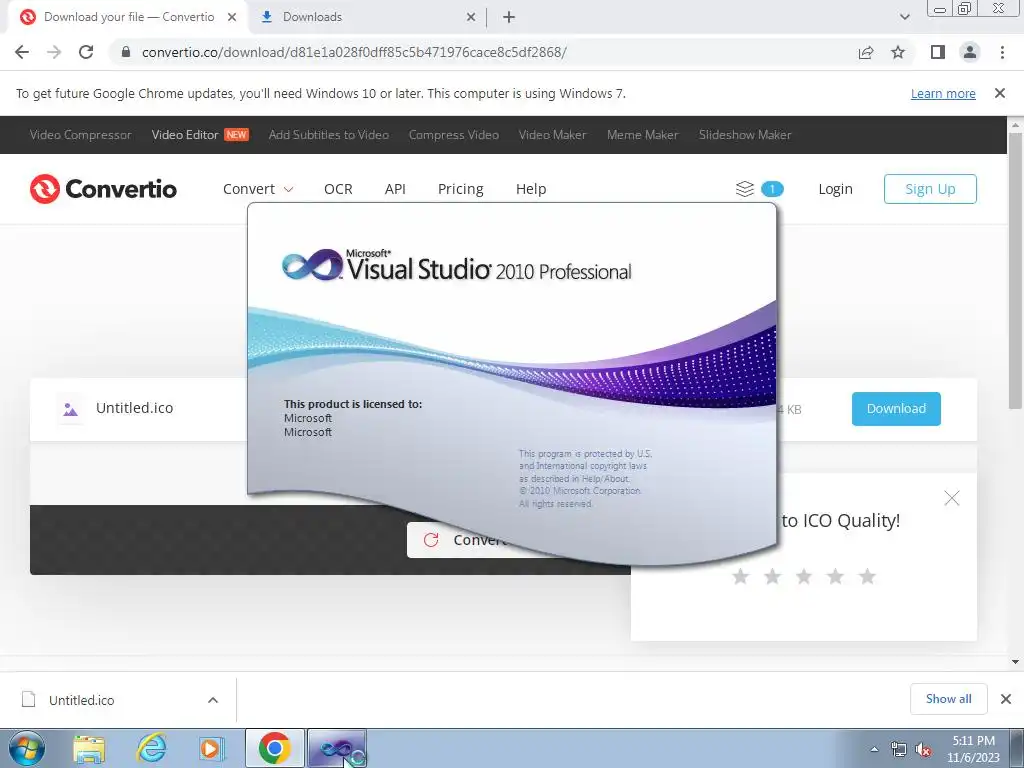
Task: Rate five stars in the quality popup
Action: (x=867, y=576)
